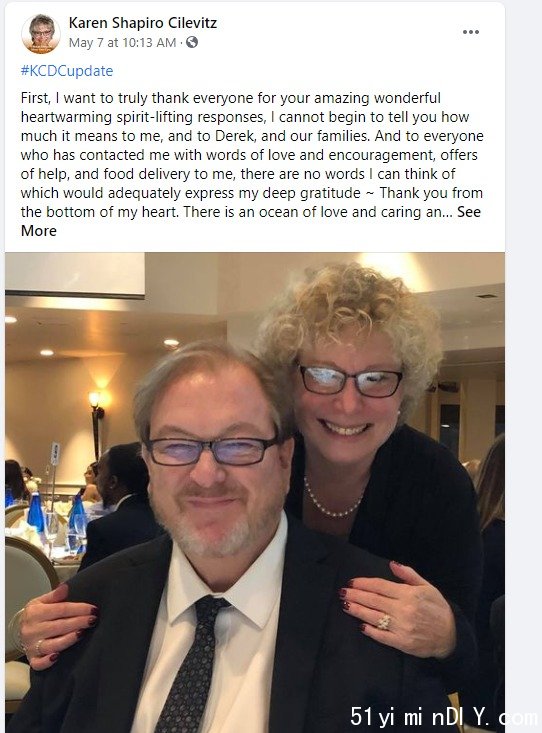
Task: Click the globe public audience icon
Action: [192, 43]
